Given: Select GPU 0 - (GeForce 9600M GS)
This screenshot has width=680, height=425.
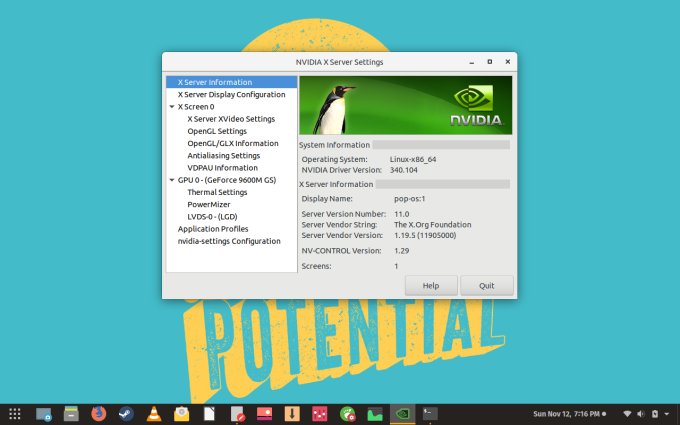Looking at the screenshot, I should (x=227, y=180).
